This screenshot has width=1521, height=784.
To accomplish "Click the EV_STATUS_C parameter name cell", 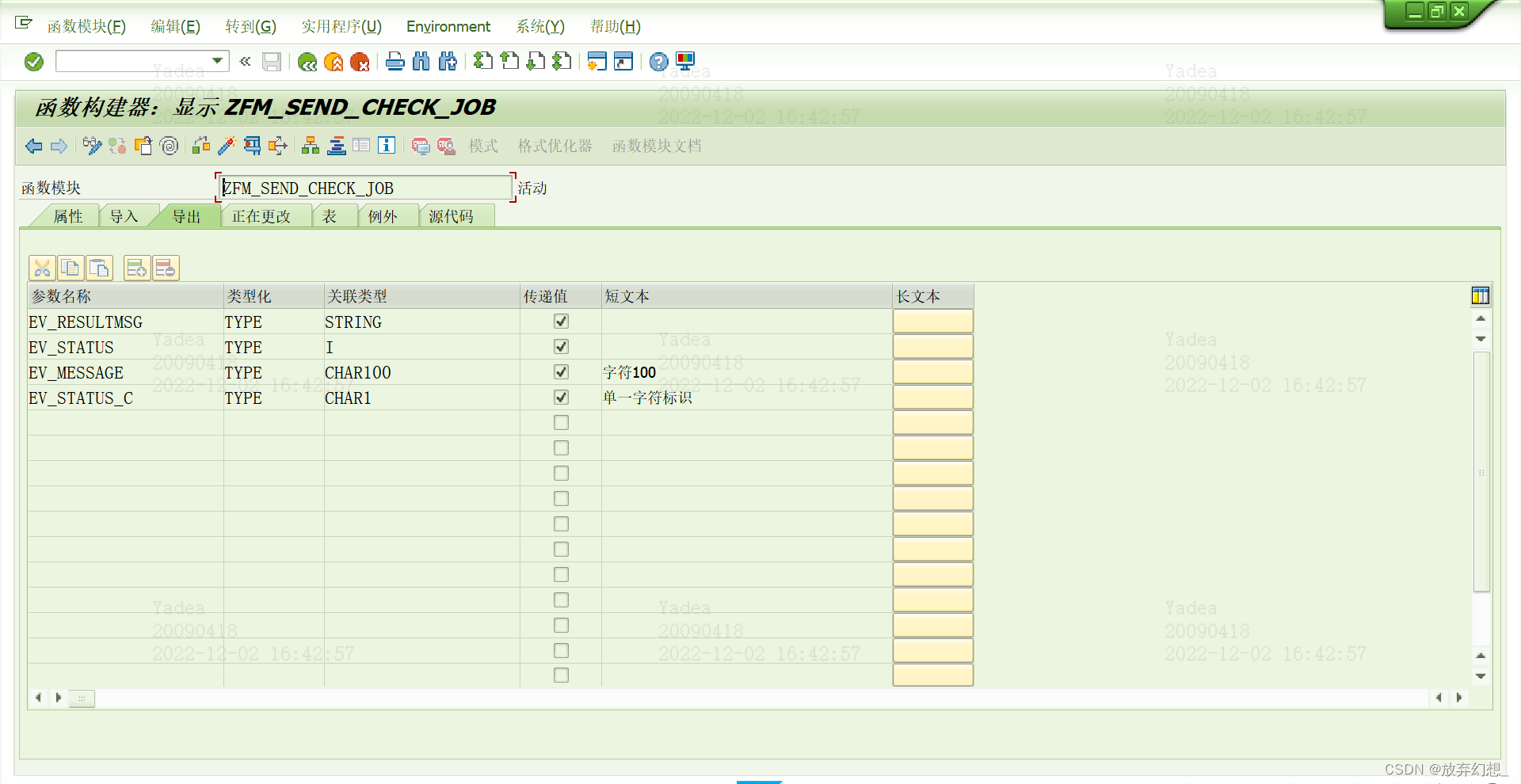I will [125, 398].
